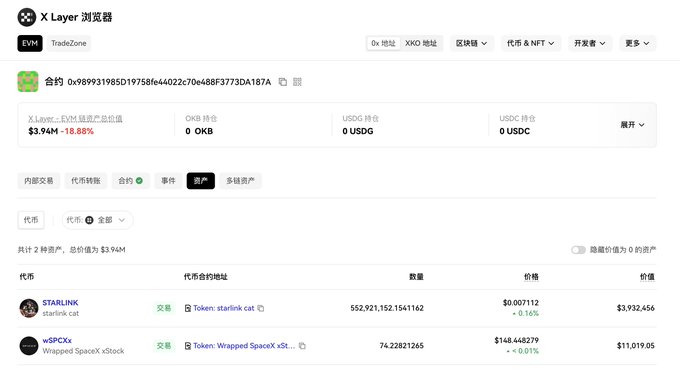This screenshot has width=680, height=377.
Task: Open the 资产 tab
Action: pyautogui.click(x=200, y=180)
